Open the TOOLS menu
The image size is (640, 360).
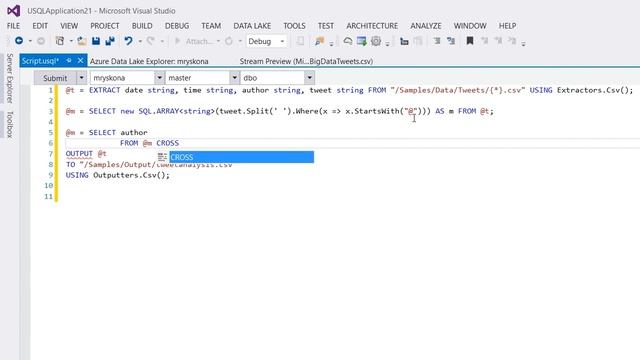pos(294,26)
